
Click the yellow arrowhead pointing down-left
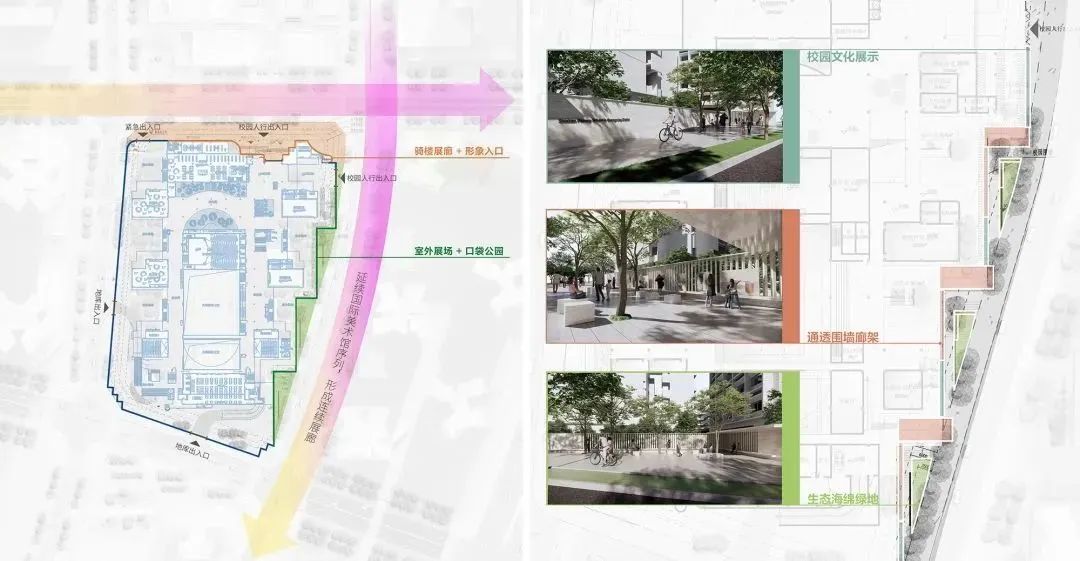tap(262, 535)
